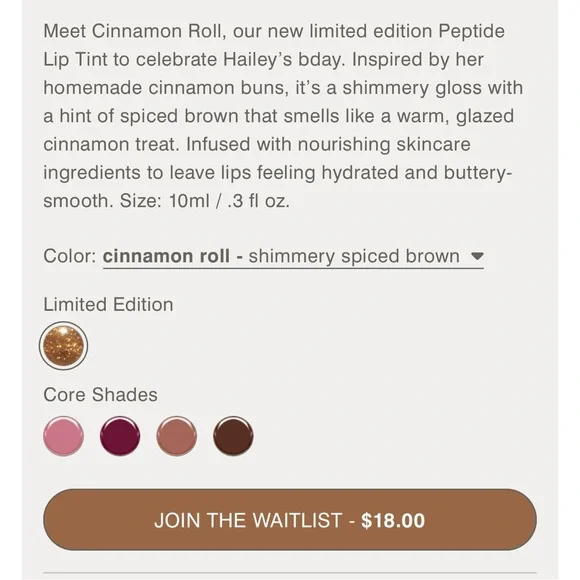Expand the cinnamon roll color selector
Viewport: 580px width, 580px height.
293,257
